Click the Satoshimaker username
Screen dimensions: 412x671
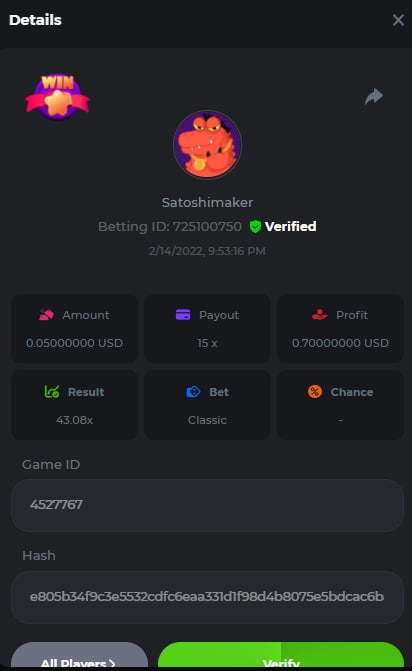(207, 202)
